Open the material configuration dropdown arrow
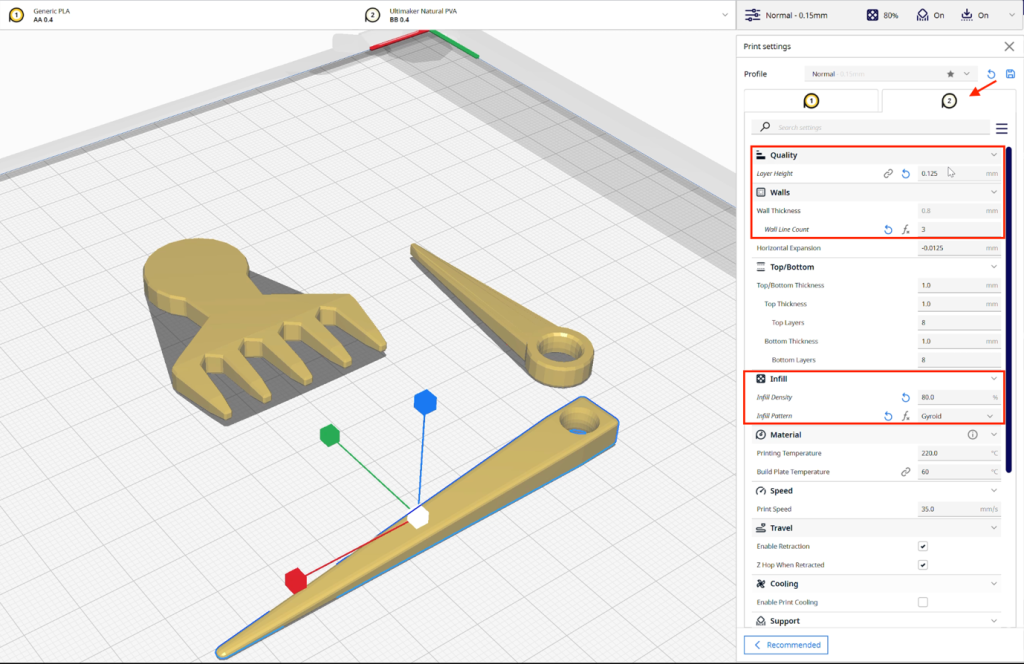The width and height of the screenshot is (1024, 664). 725,15
